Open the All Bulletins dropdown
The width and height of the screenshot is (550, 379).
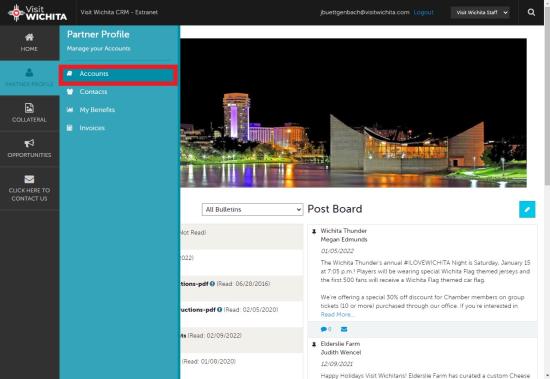(x=252, y=210)
